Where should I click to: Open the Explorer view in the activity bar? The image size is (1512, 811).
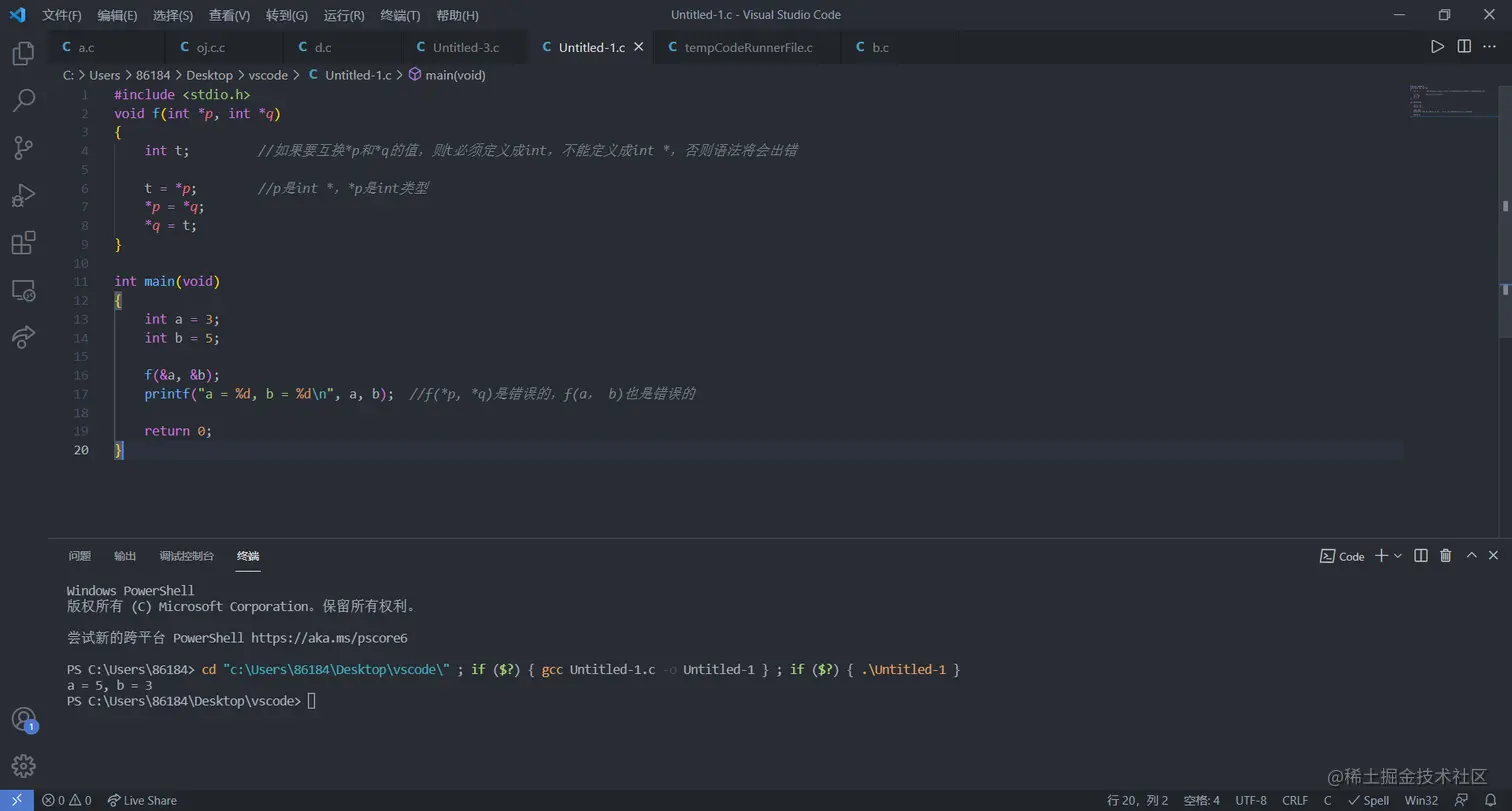tap(23, 53)
